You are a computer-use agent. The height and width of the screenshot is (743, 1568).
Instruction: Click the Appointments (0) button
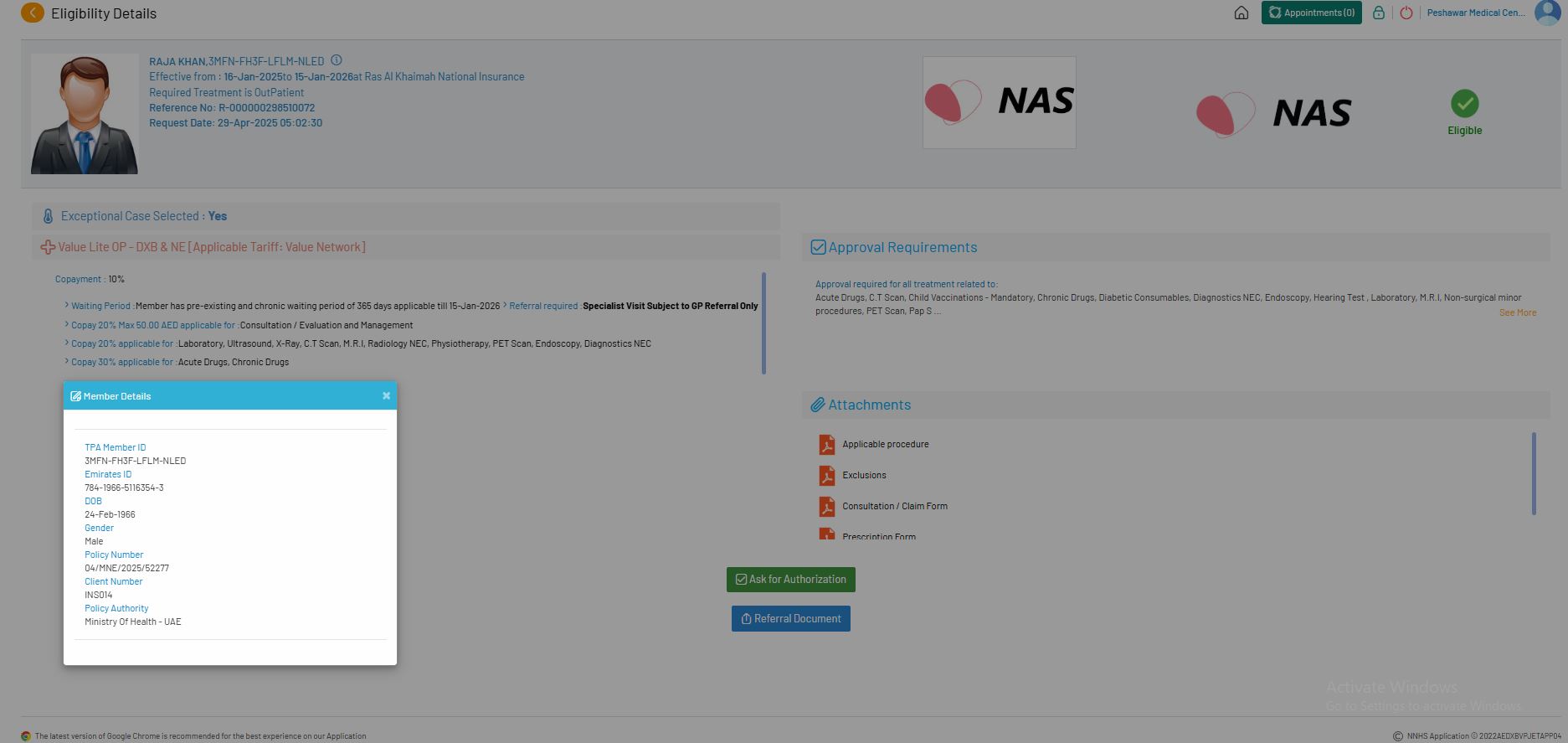coord(1311,13)
